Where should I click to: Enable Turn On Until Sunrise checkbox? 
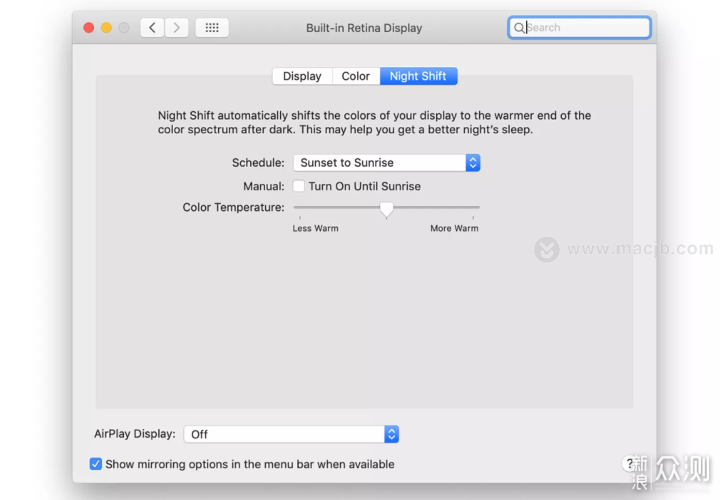pos(298,186)
